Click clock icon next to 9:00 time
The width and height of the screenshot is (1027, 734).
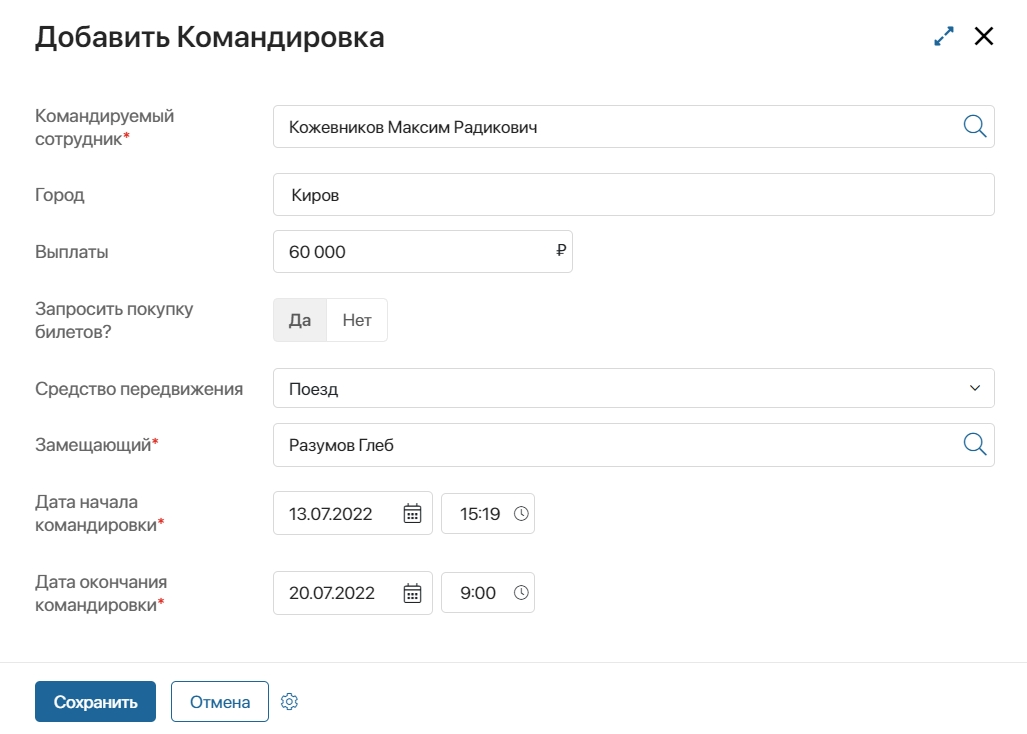[521, 593]
